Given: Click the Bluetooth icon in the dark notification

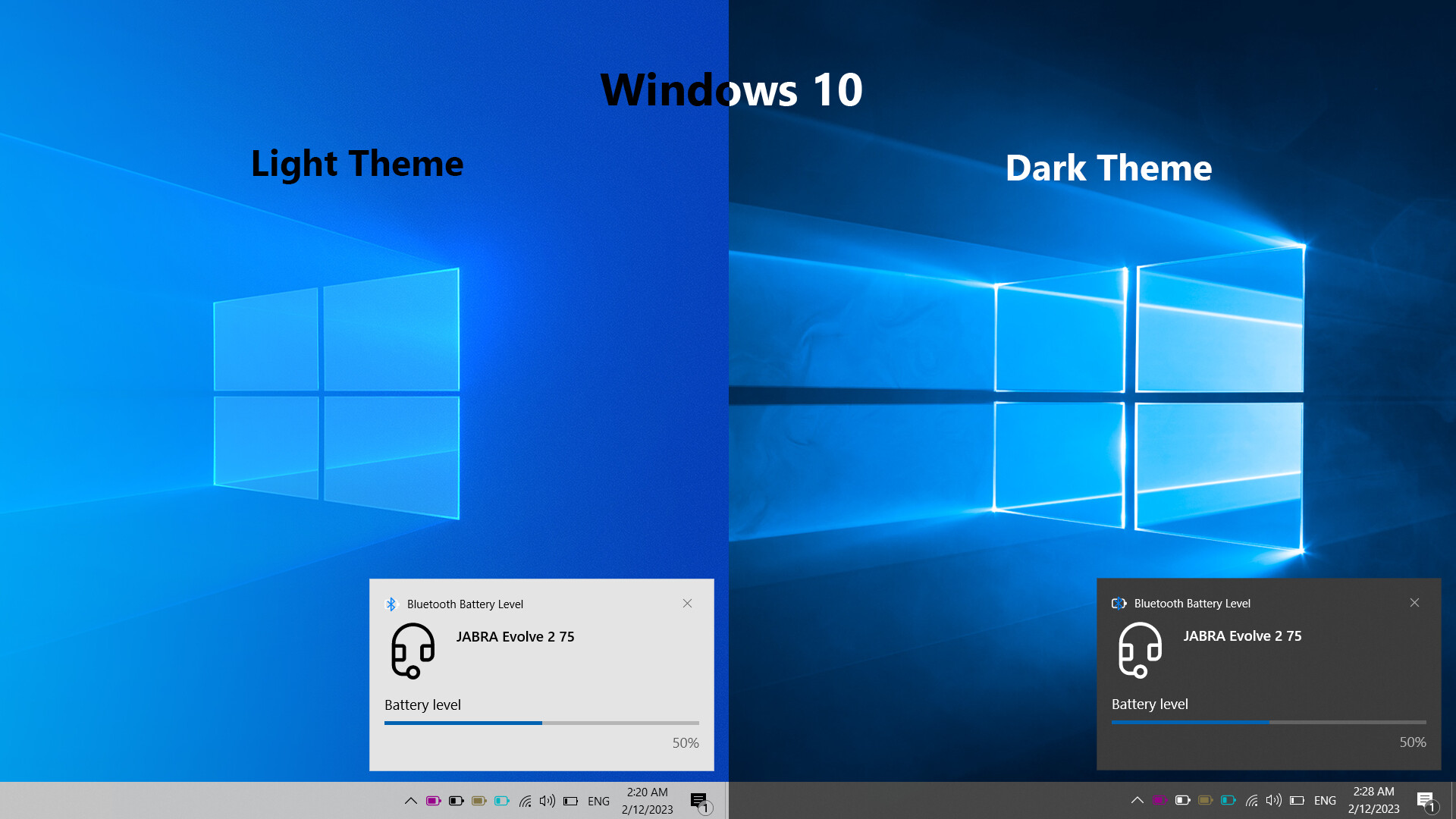Looking at the screenshot, I should (x=1119, y=604).
